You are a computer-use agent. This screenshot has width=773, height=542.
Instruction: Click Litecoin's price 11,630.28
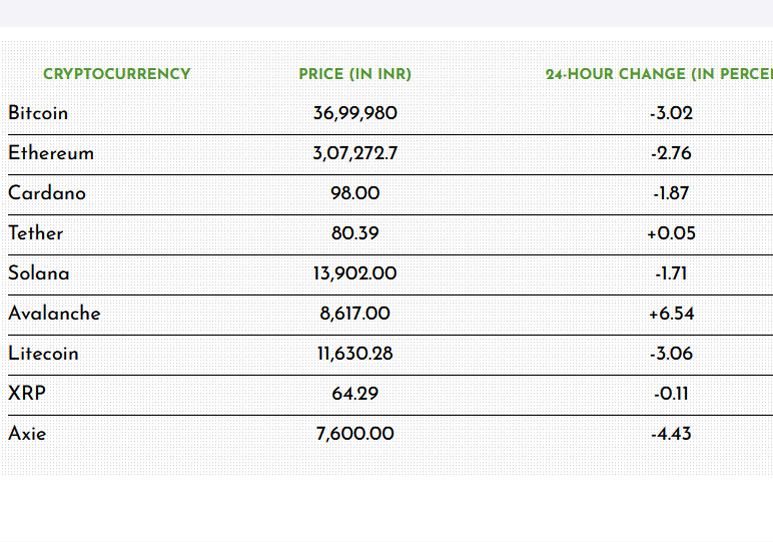355,353
